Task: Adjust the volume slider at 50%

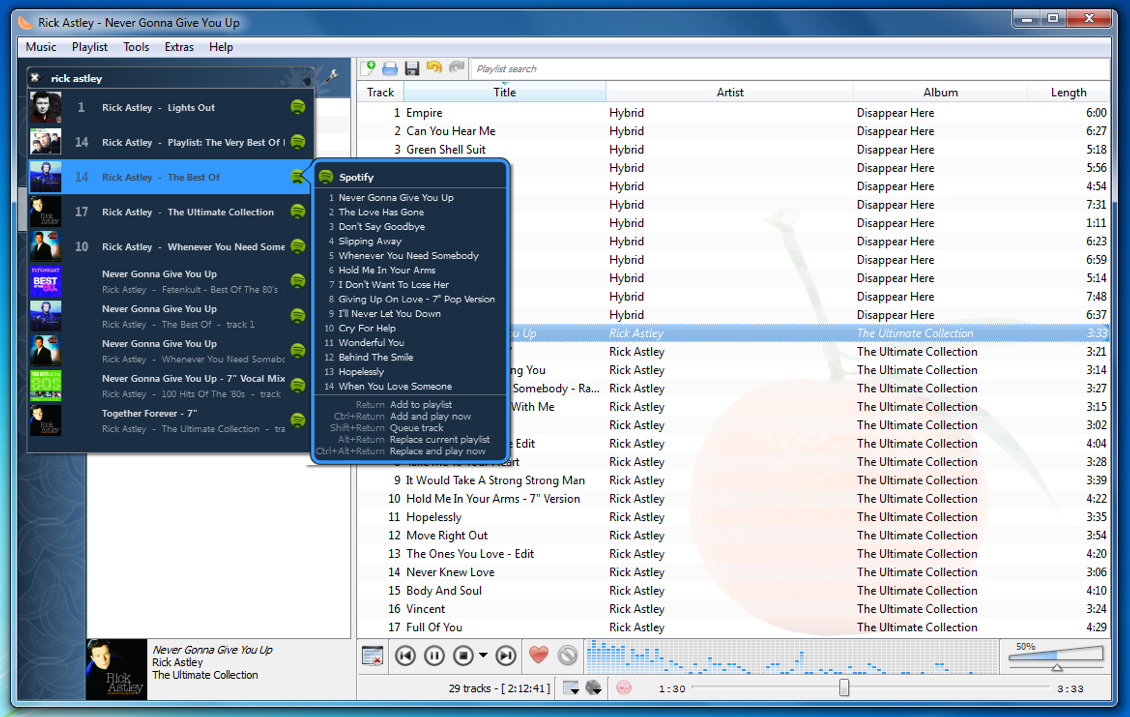Action: click(x=1056, y=658)
